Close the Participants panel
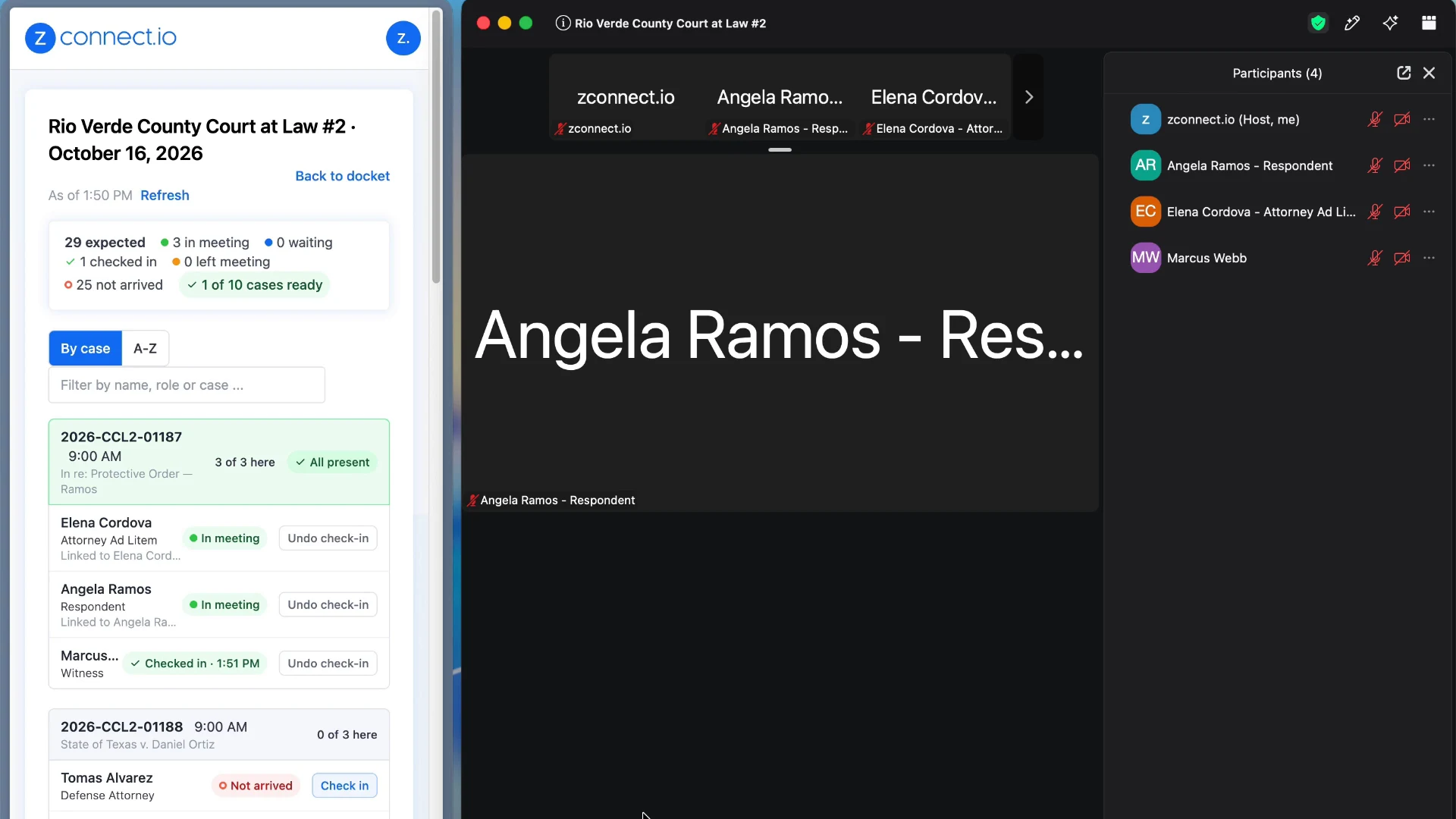This screenshot has width=1456, height=819. (1429, 73)
